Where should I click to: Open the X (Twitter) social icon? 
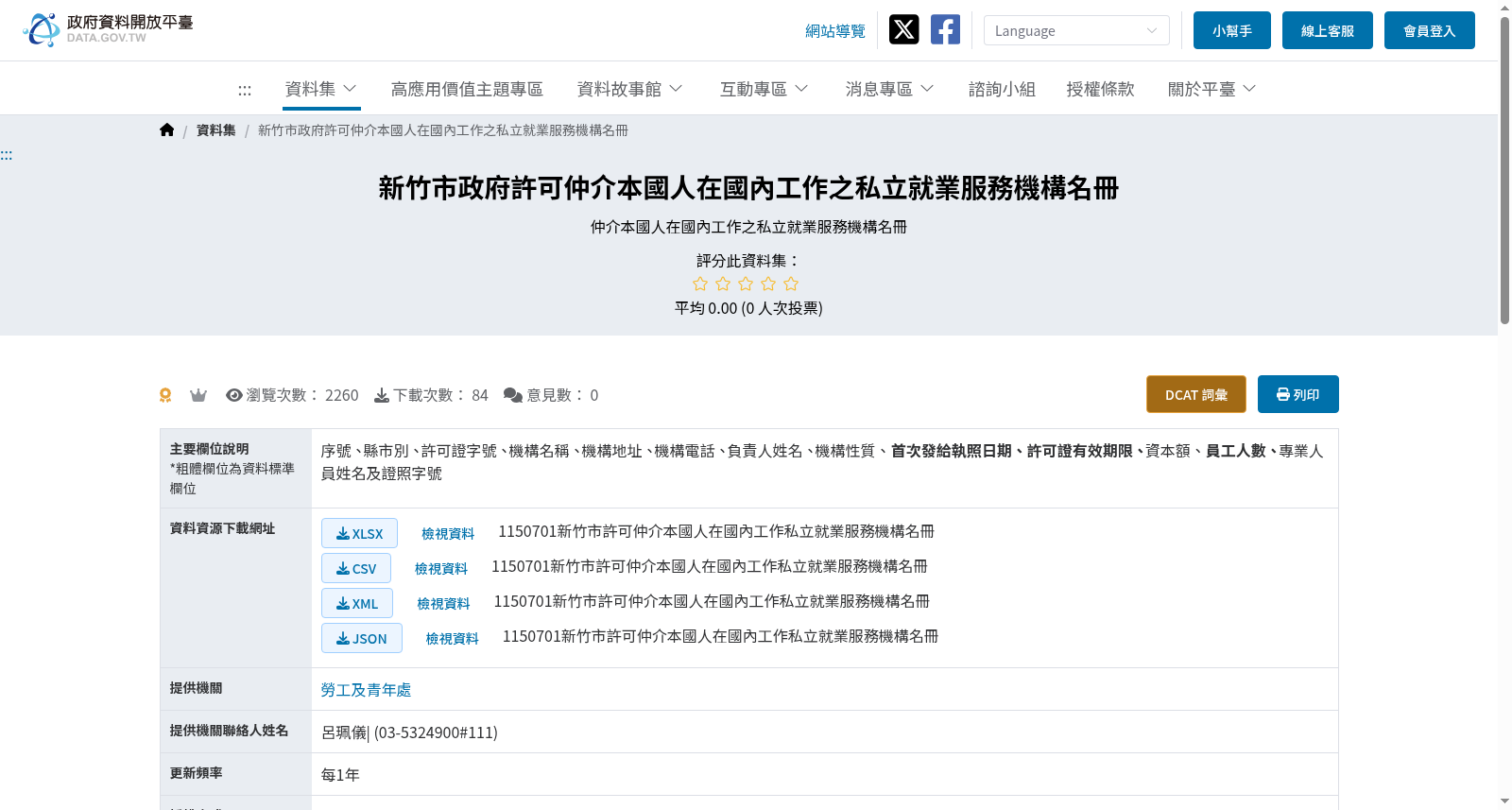point(903,29)
